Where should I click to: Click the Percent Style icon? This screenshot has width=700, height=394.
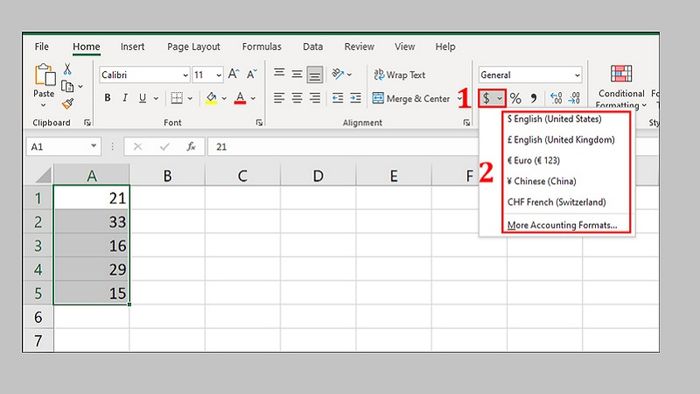[516, 98]
